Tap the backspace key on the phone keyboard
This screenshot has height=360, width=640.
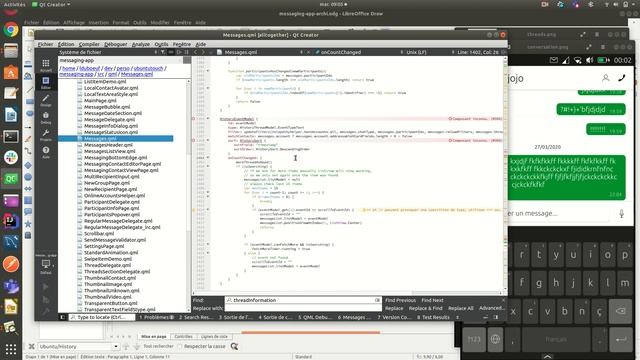[620, 311]
